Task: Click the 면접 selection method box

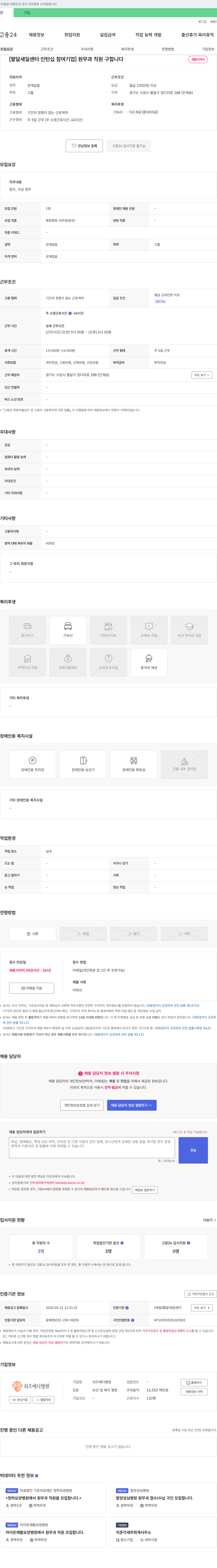Action: pos(83,934)
